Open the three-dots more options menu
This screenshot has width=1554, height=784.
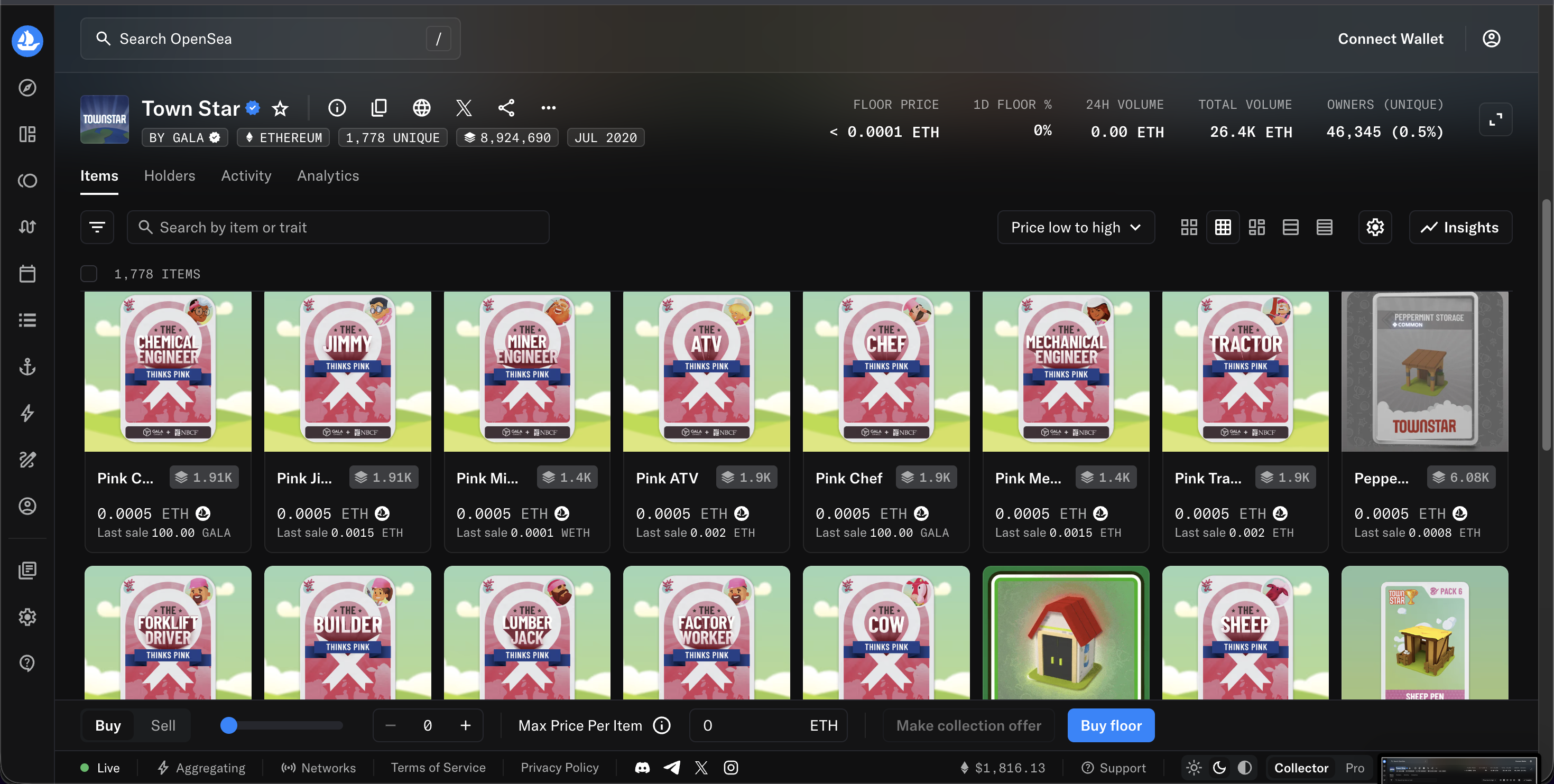pyautogui.click(x=548, y=108)
